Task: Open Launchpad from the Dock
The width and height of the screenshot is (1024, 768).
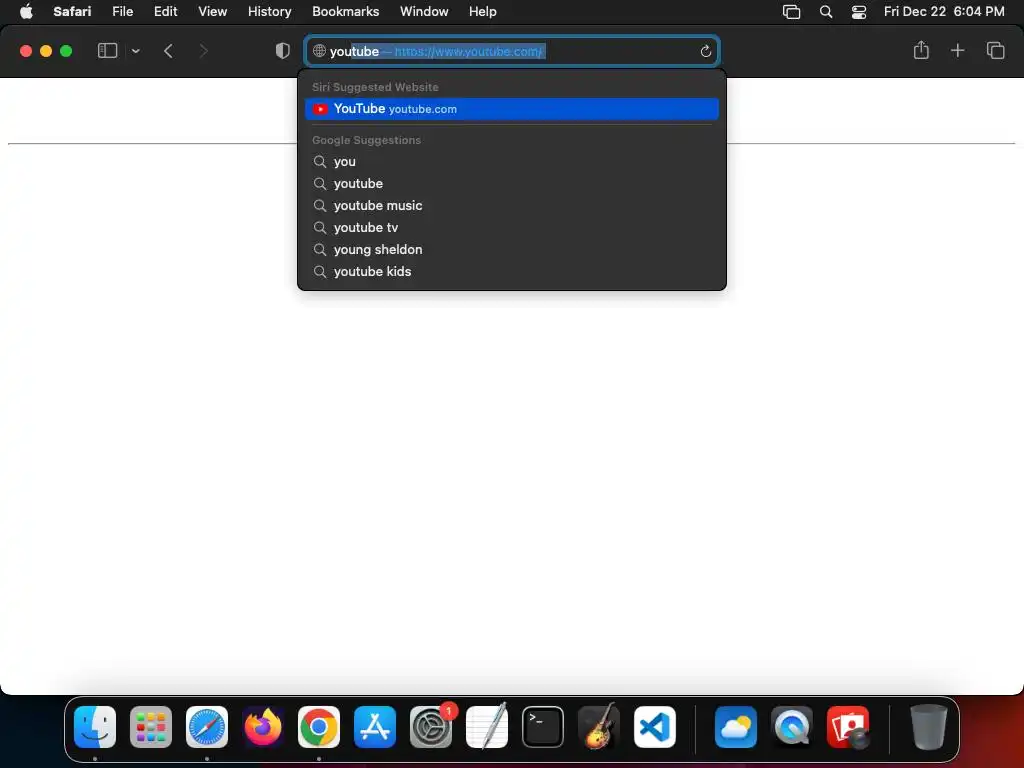Action: click(x=151, y=727)
